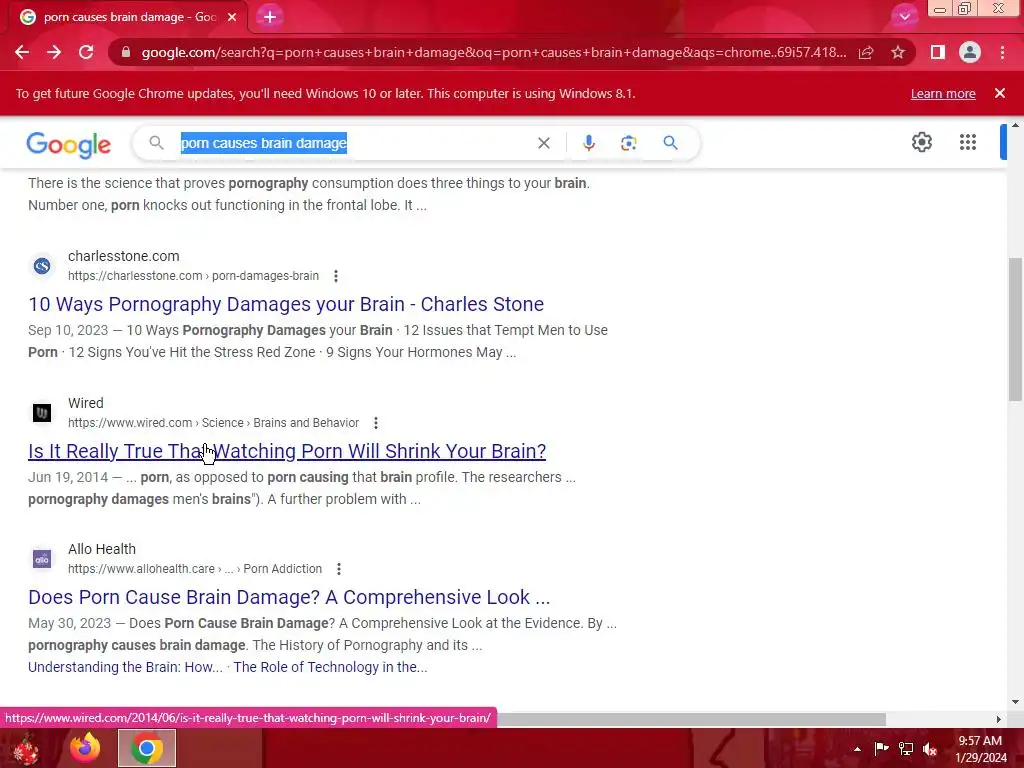This screenshot has height=768, width=1024.
Task: Go back using the browser back arrow
Action: coord(22,52)
